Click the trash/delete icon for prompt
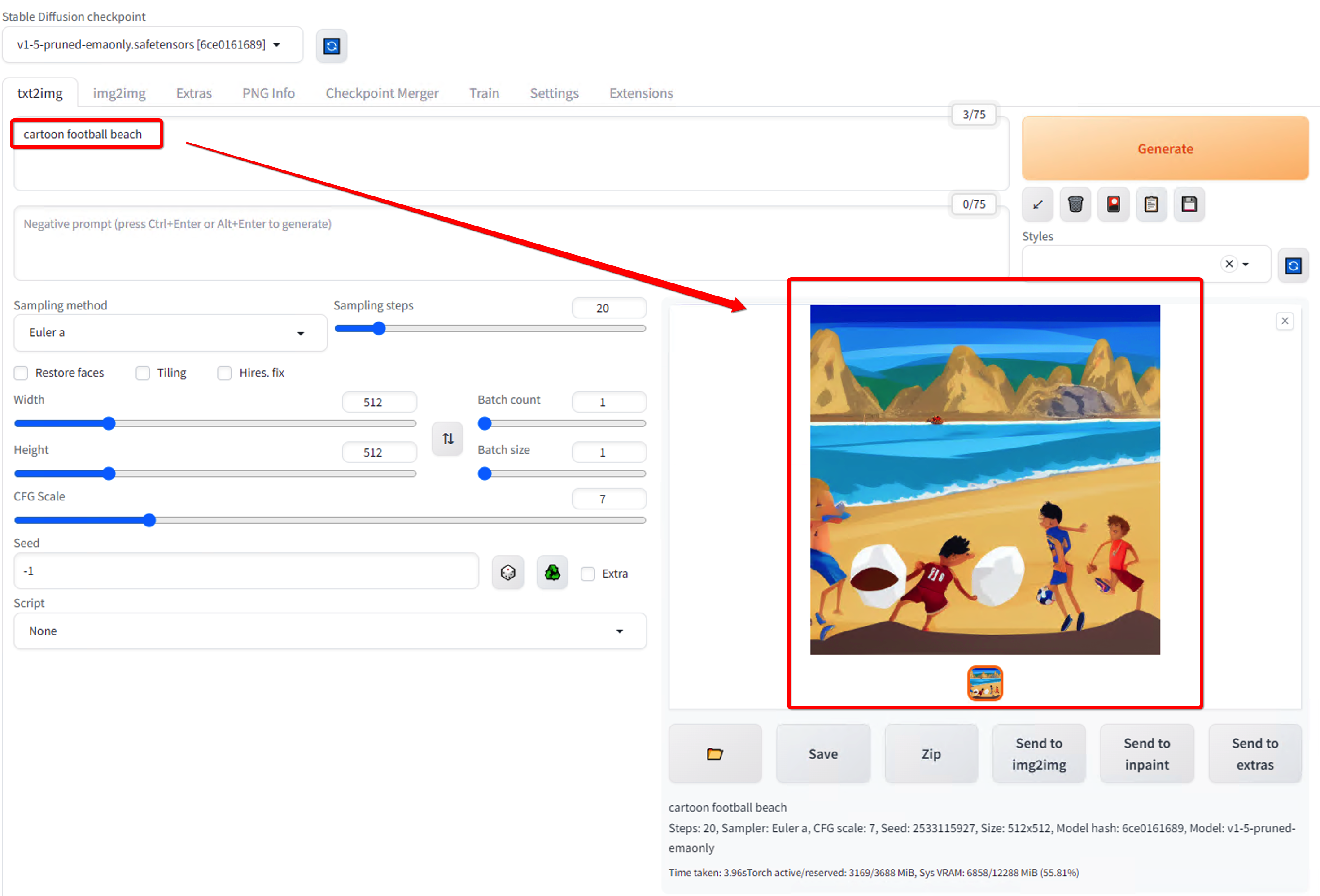 (1074, 204)
